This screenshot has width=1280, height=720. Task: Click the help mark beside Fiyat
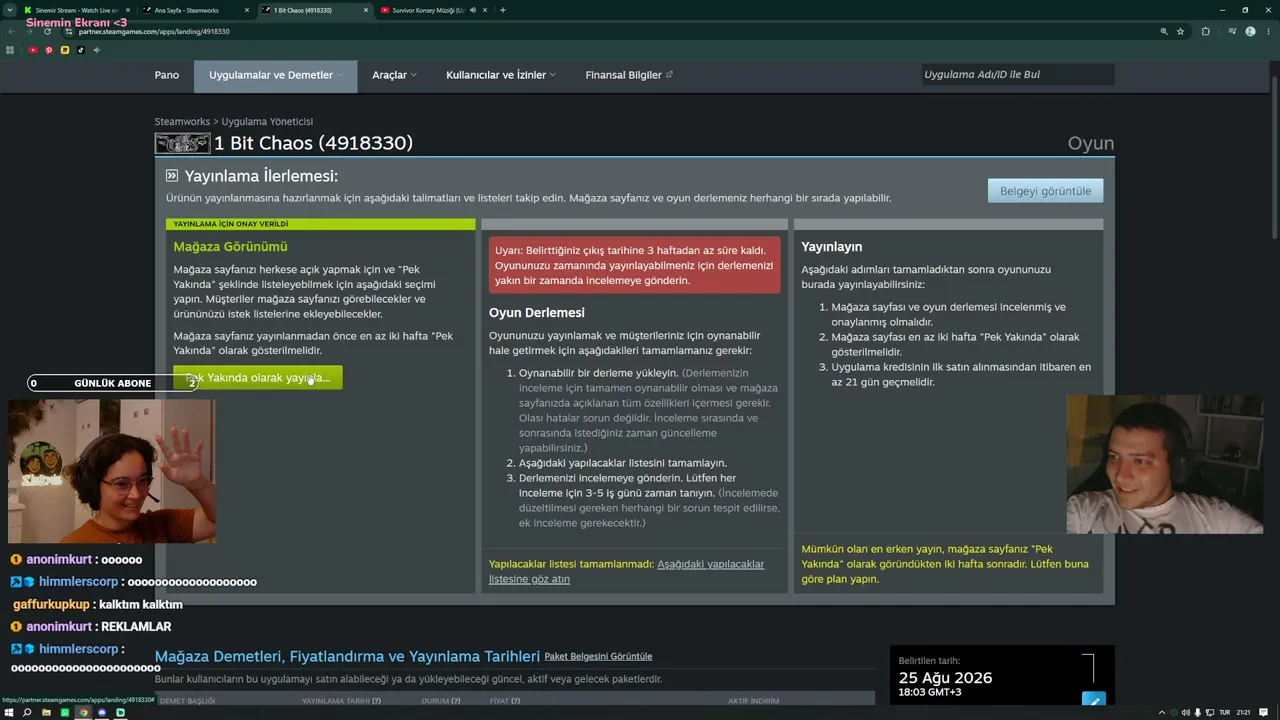(516, 701)
